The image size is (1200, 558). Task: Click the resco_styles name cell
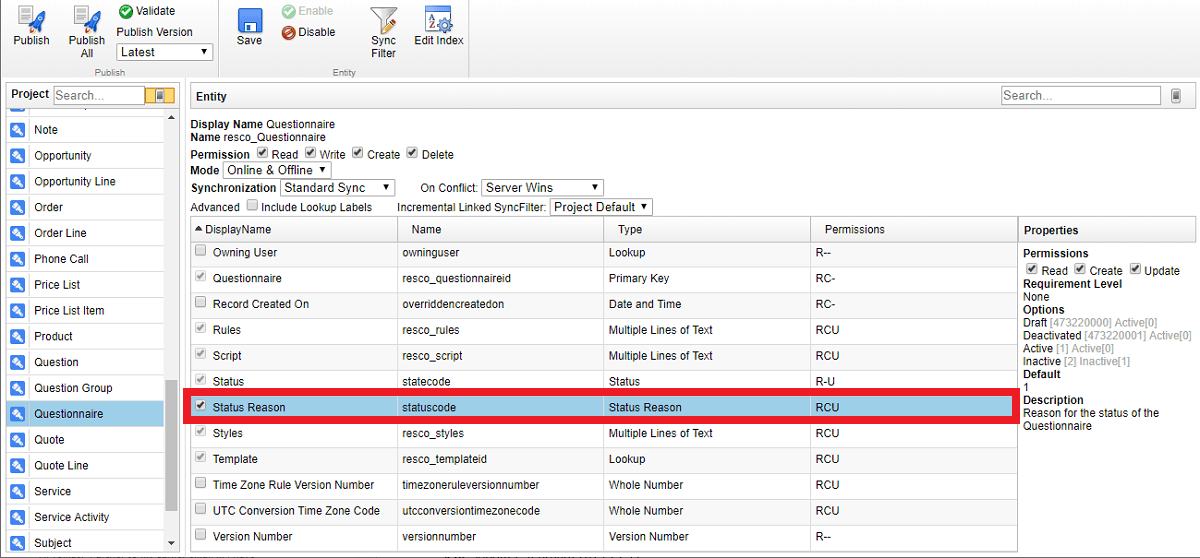500,433
